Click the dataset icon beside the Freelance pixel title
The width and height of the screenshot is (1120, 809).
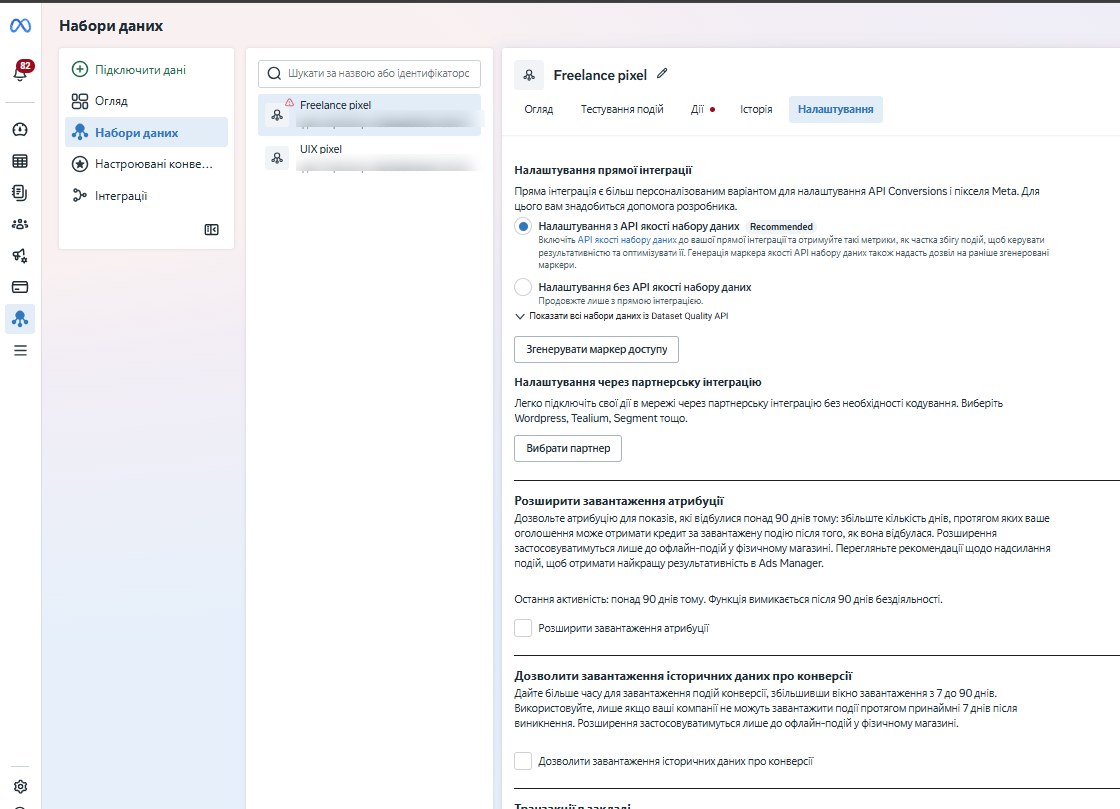(x=529, y=75)
